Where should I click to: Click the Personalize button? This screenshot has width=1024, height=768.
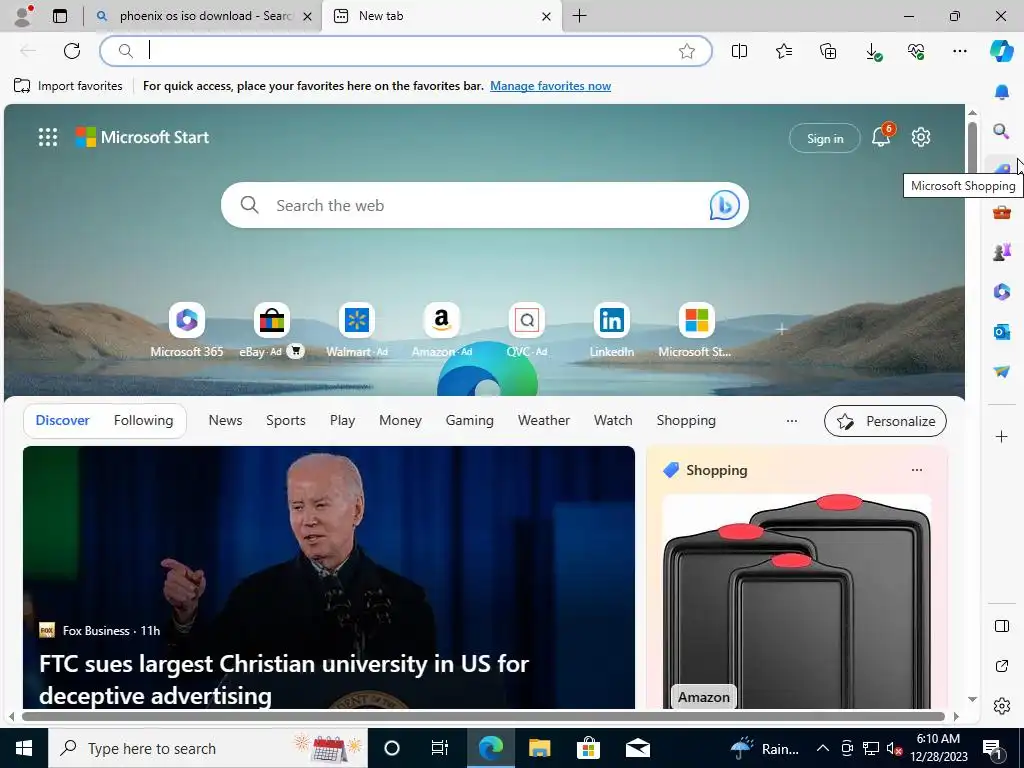tap(885, 421)
